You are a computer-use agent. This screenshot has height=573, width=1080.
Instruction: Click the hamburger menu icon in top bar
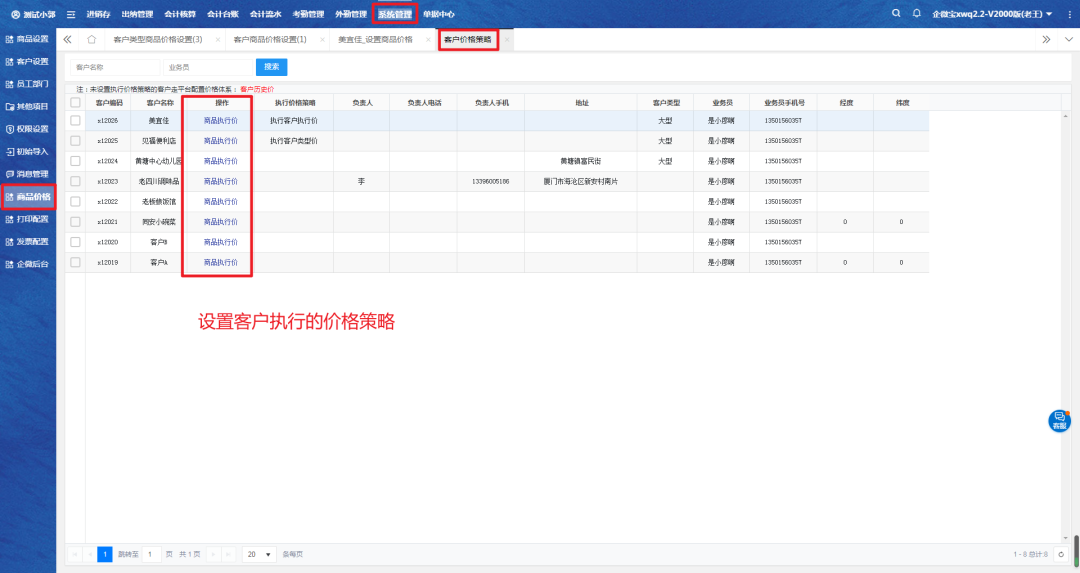pyautogui.click(x=71, y=14)
